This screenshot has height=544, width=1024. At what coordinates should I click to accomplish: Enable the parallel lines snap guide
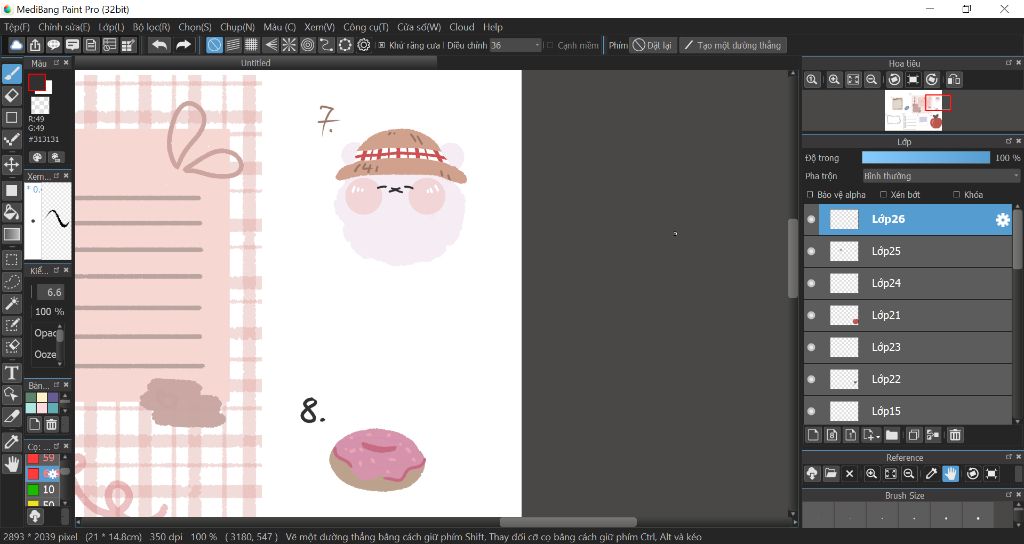[x=233, y=45]
